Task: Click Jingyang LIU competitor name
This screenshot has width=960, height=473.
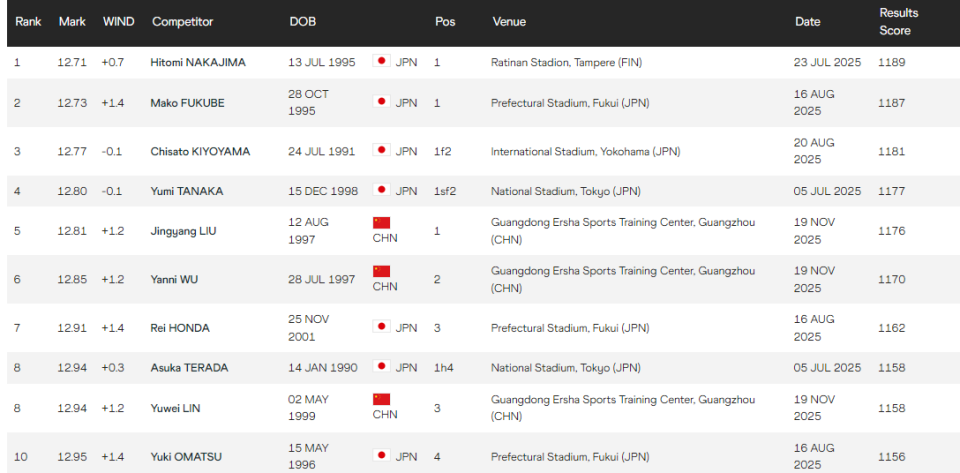Action: (x=183, y=231)
